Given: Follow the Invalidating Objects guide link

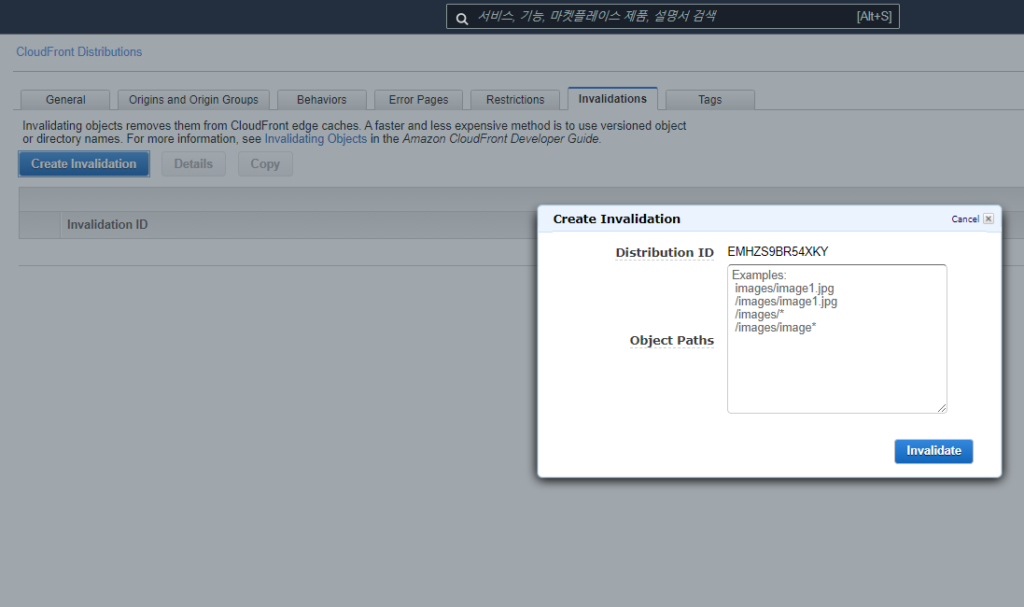Looking at the screenshot, I should [x=315, y=140].
